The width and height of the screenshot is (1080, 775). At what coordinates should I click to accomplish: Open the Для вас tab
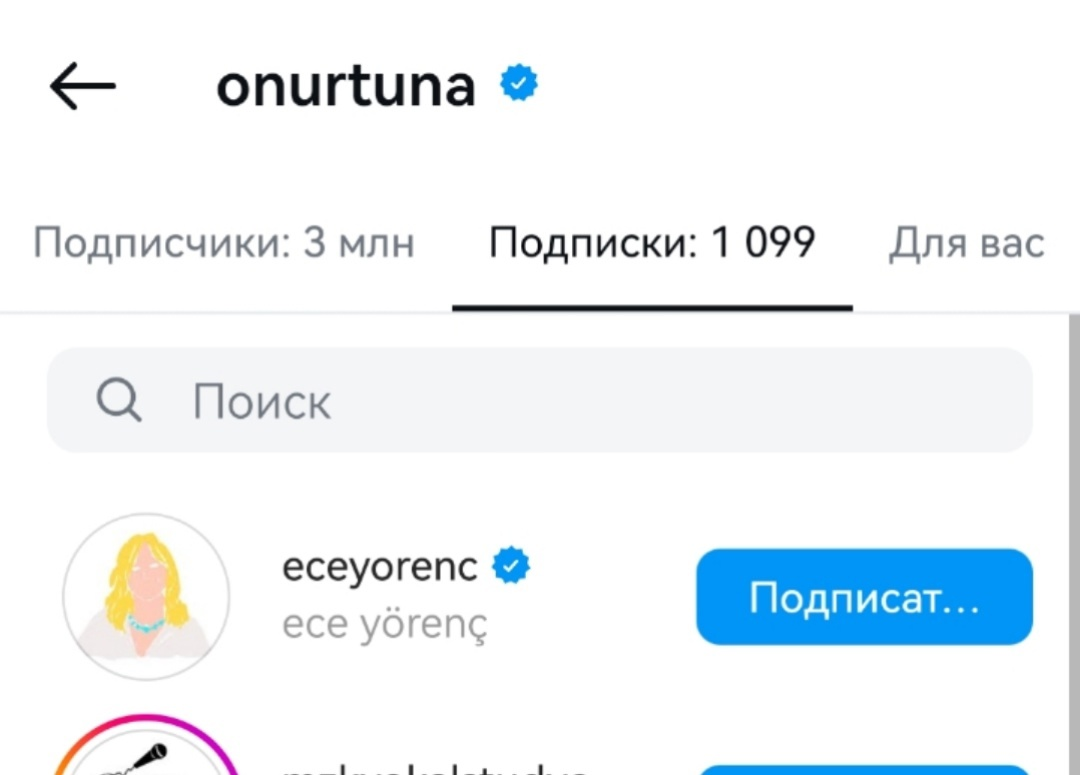966,243
